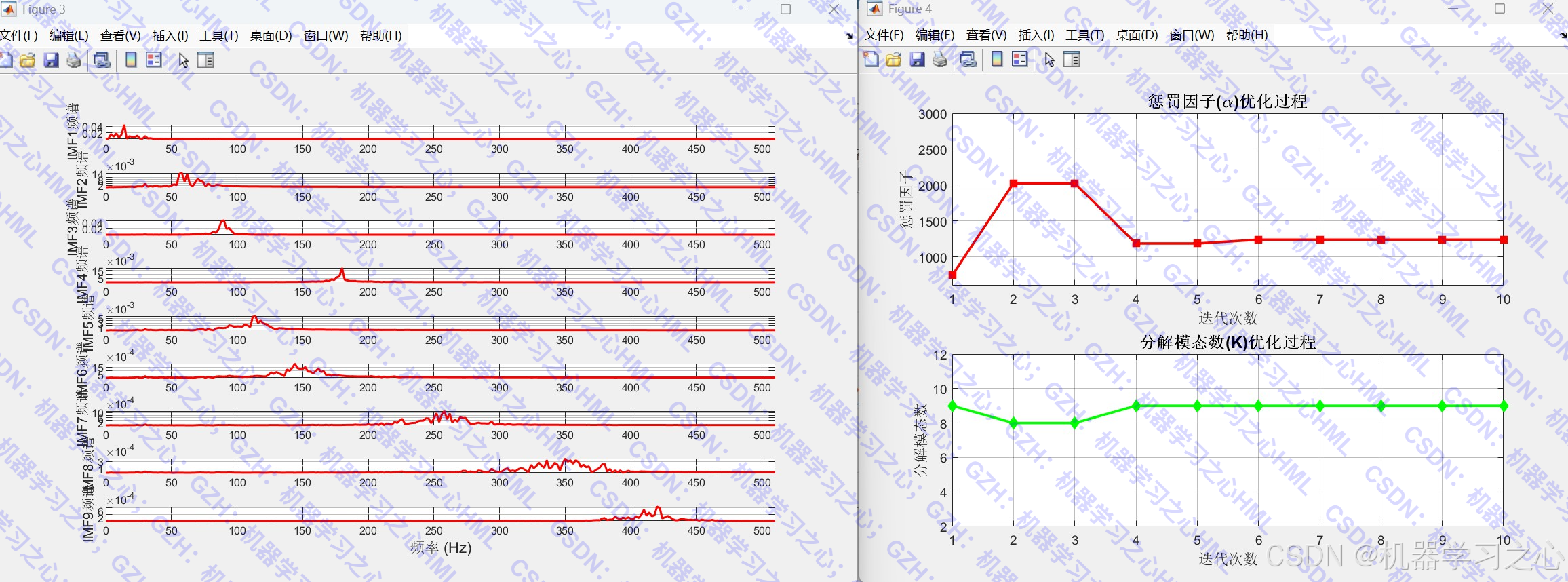
Task: Open 窗口(W) menu in Figure 4
Action: (x=1192, y=35)
